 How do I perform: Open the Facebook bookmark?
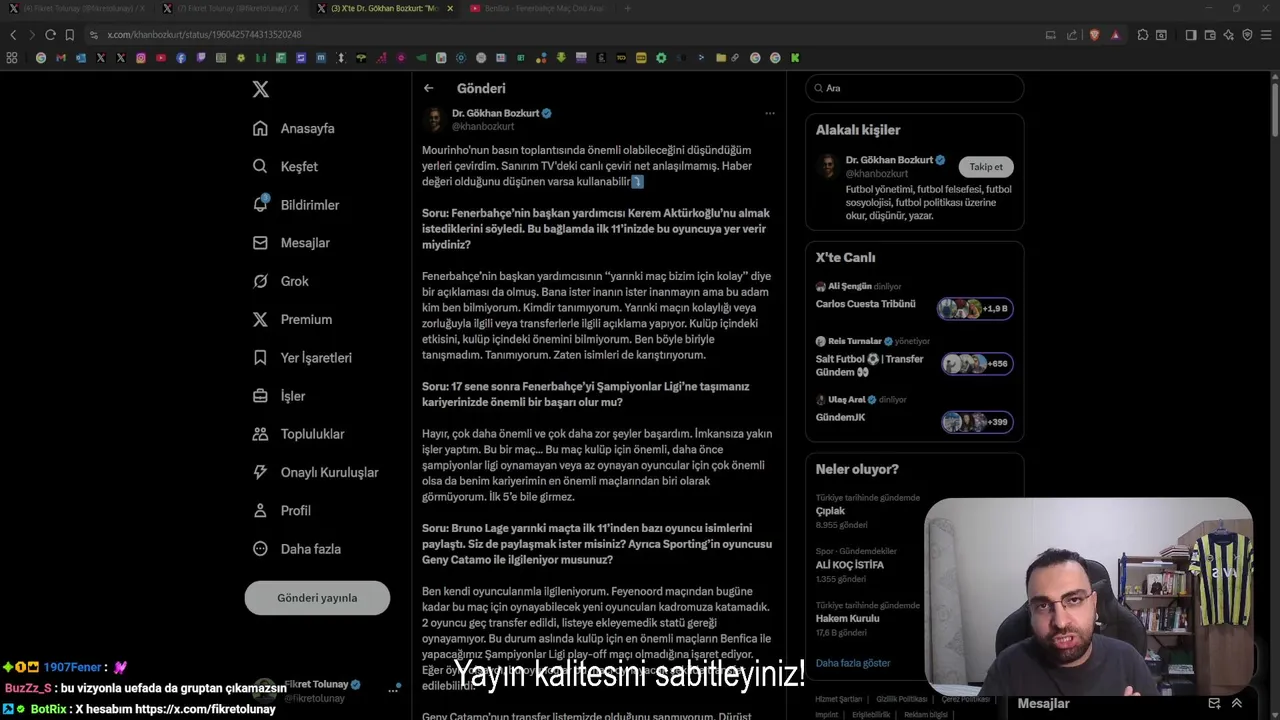(x=181, y=58)
